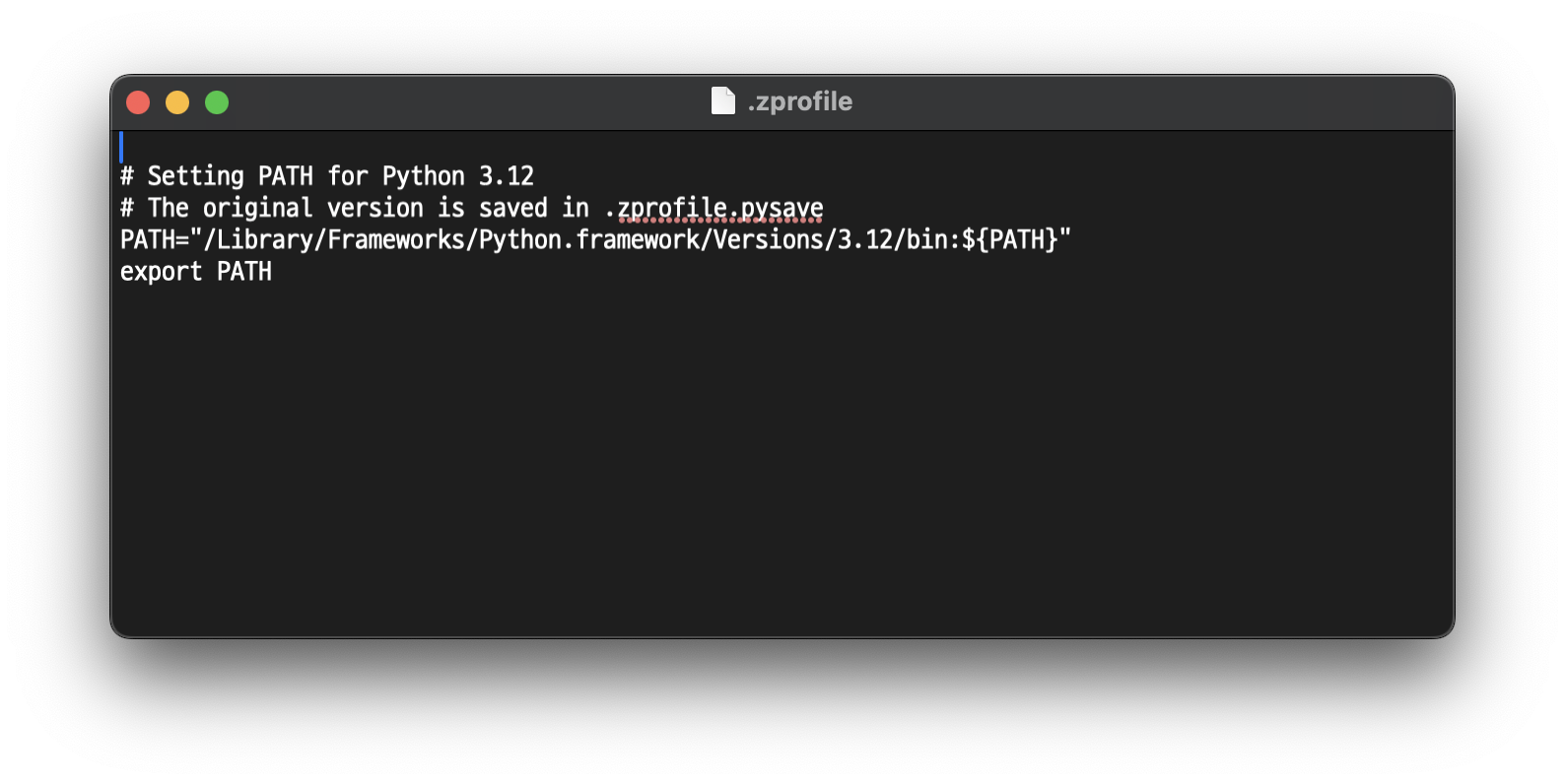Click the word "export" on last line
The width and height of the screenshot is (1565, 784).
tap(161, 273)
